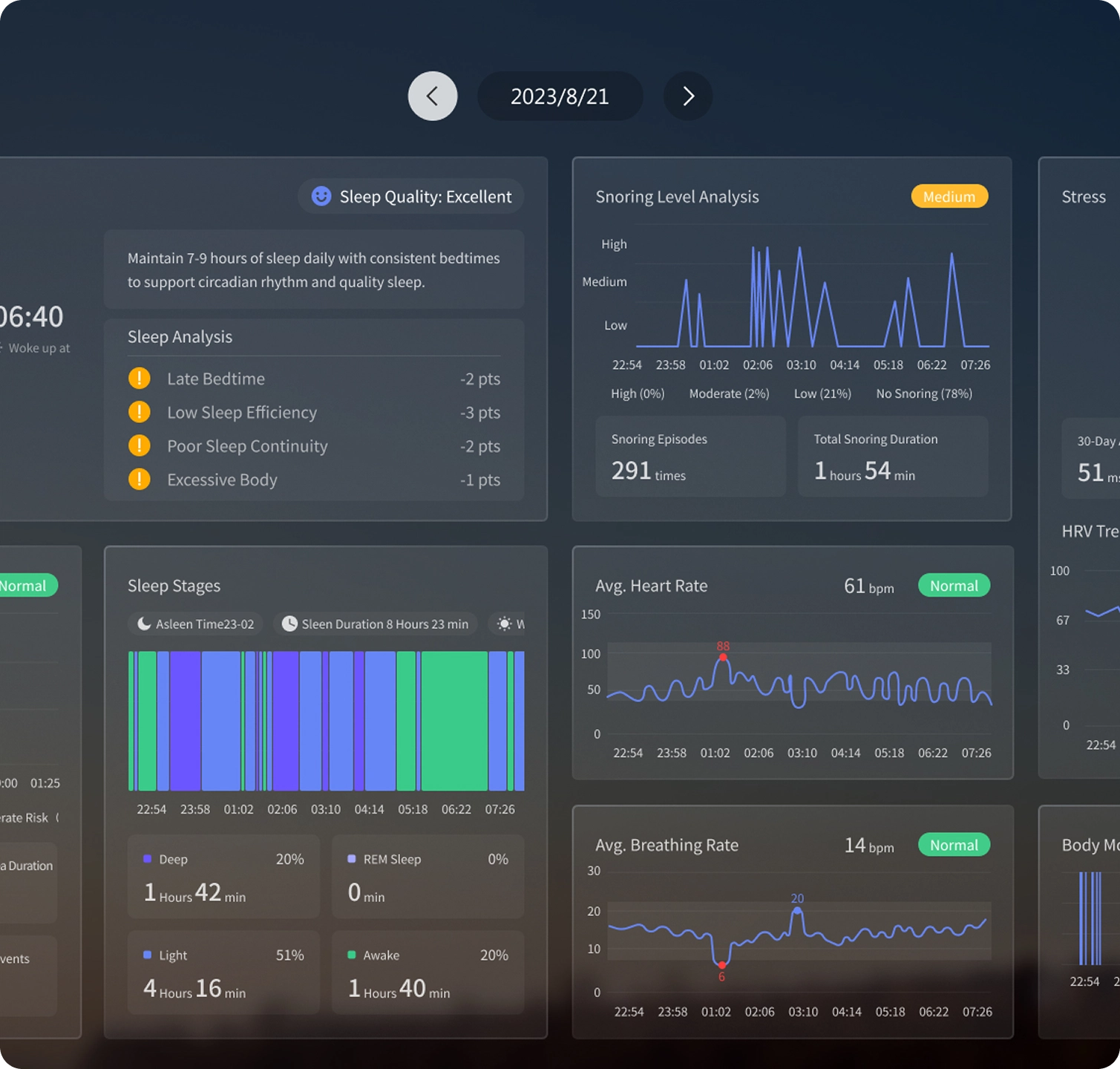Click the REM Sleep legend square

(350, 859)
